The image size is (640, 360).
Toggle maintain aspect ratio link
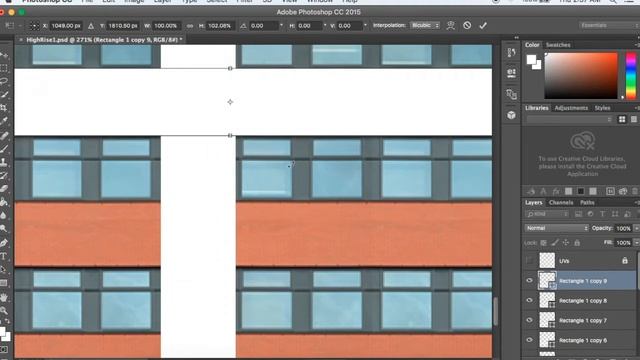[190, 26]
